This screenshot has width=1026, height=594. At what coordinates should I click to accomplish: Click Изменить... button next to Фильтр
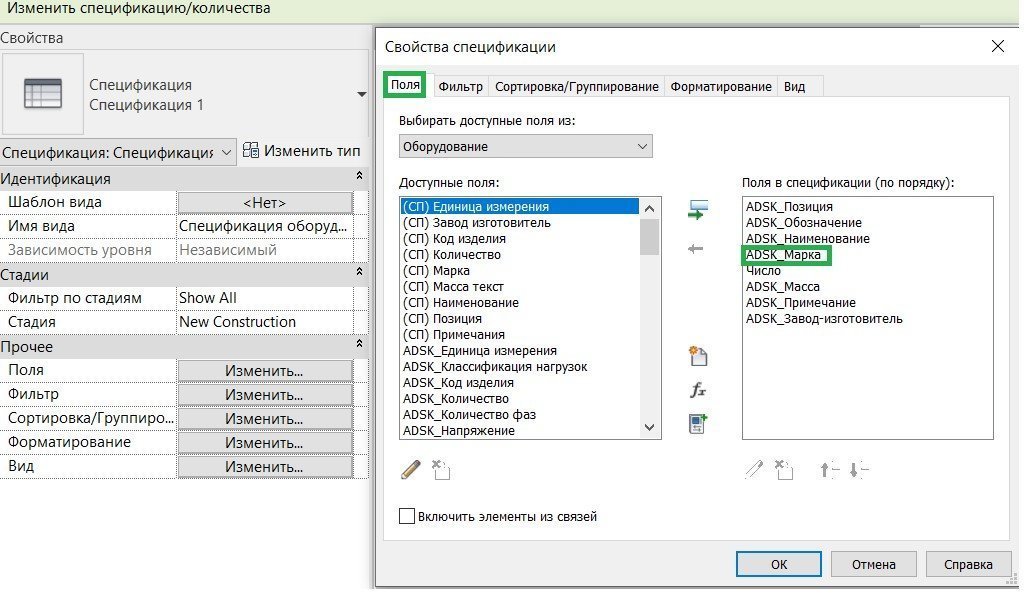coord(264,394)
